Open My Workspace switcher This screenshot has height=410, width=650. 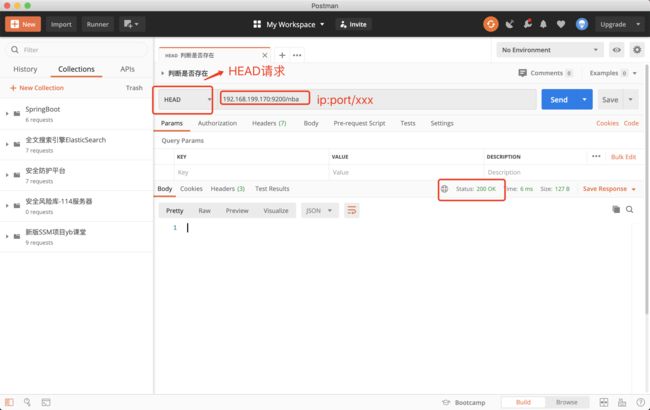(x=289, y=24)
